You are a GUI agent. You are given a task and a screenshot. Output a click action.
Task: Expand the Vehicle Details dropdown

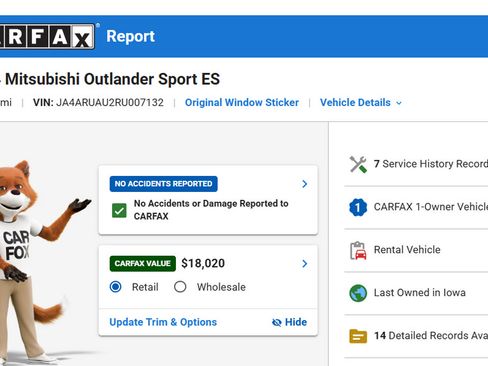[361, 103]
